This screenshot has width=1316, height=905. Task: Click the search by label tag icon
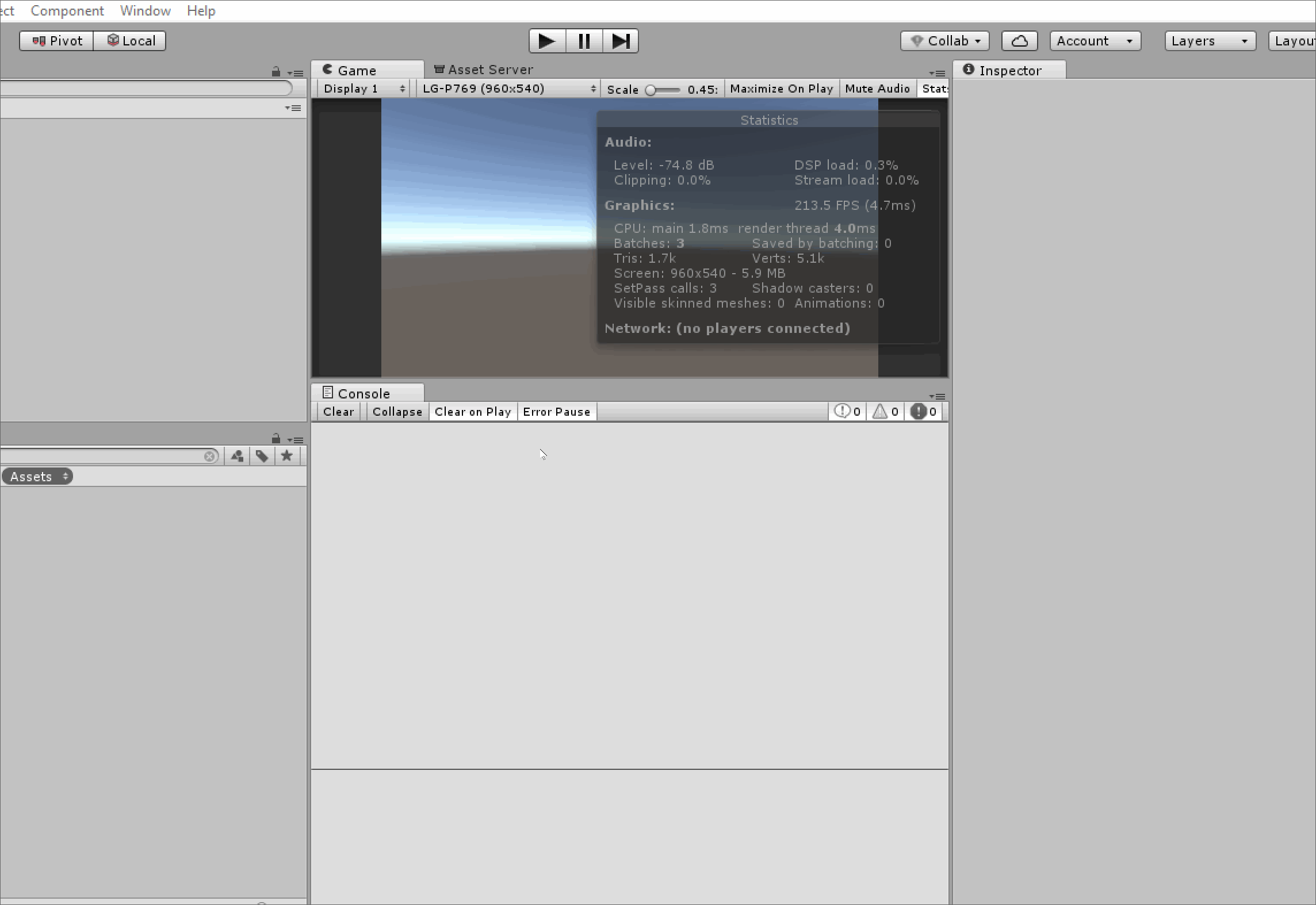click(x=262, y=457)
